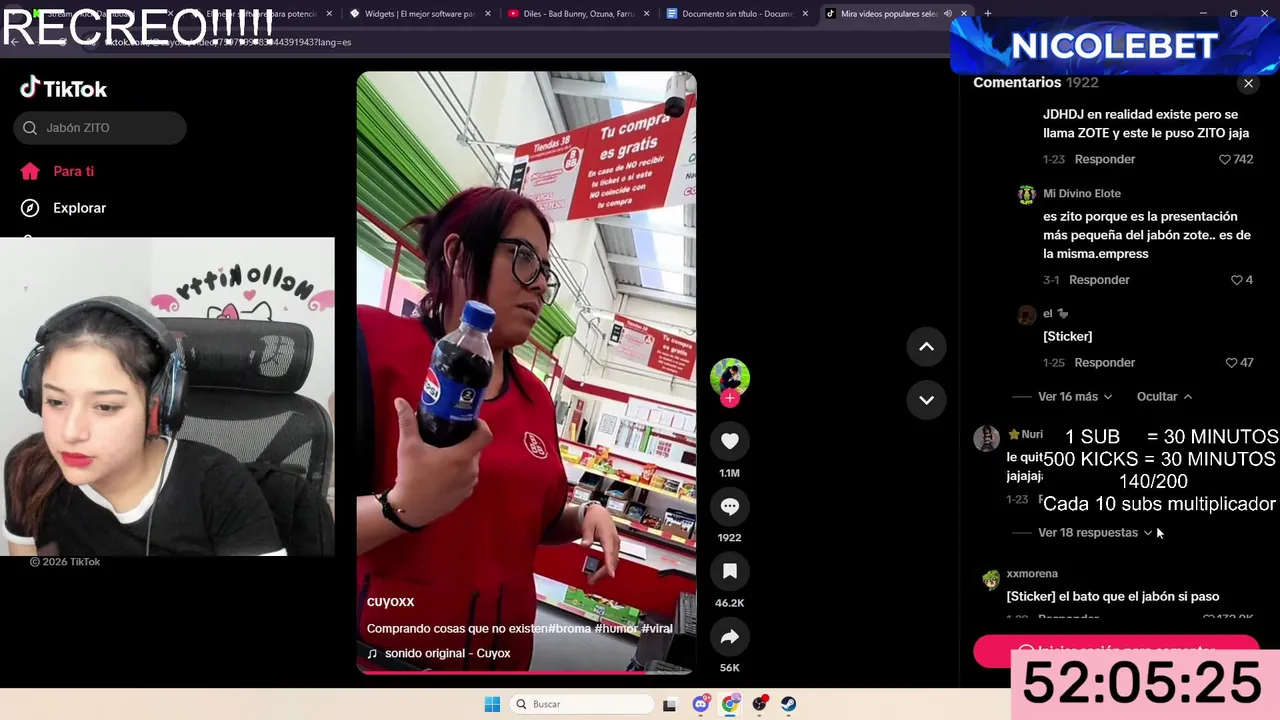Open Discord from the taskbar
Image resolution: width=1280 pixels, height=720 pixels.
click(701, 704)
